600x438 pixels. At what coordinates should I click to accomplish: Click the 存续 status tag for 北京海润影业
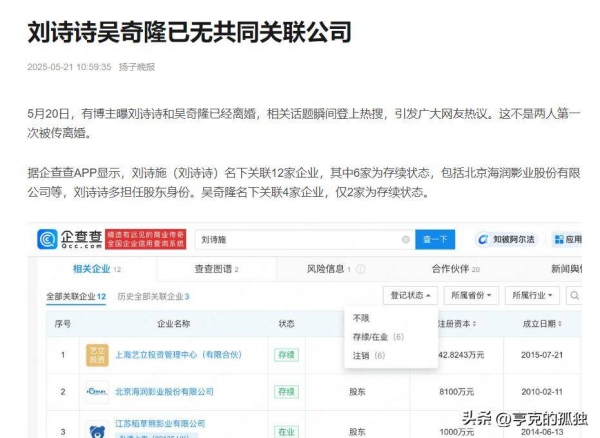click(x=286, y=392)
